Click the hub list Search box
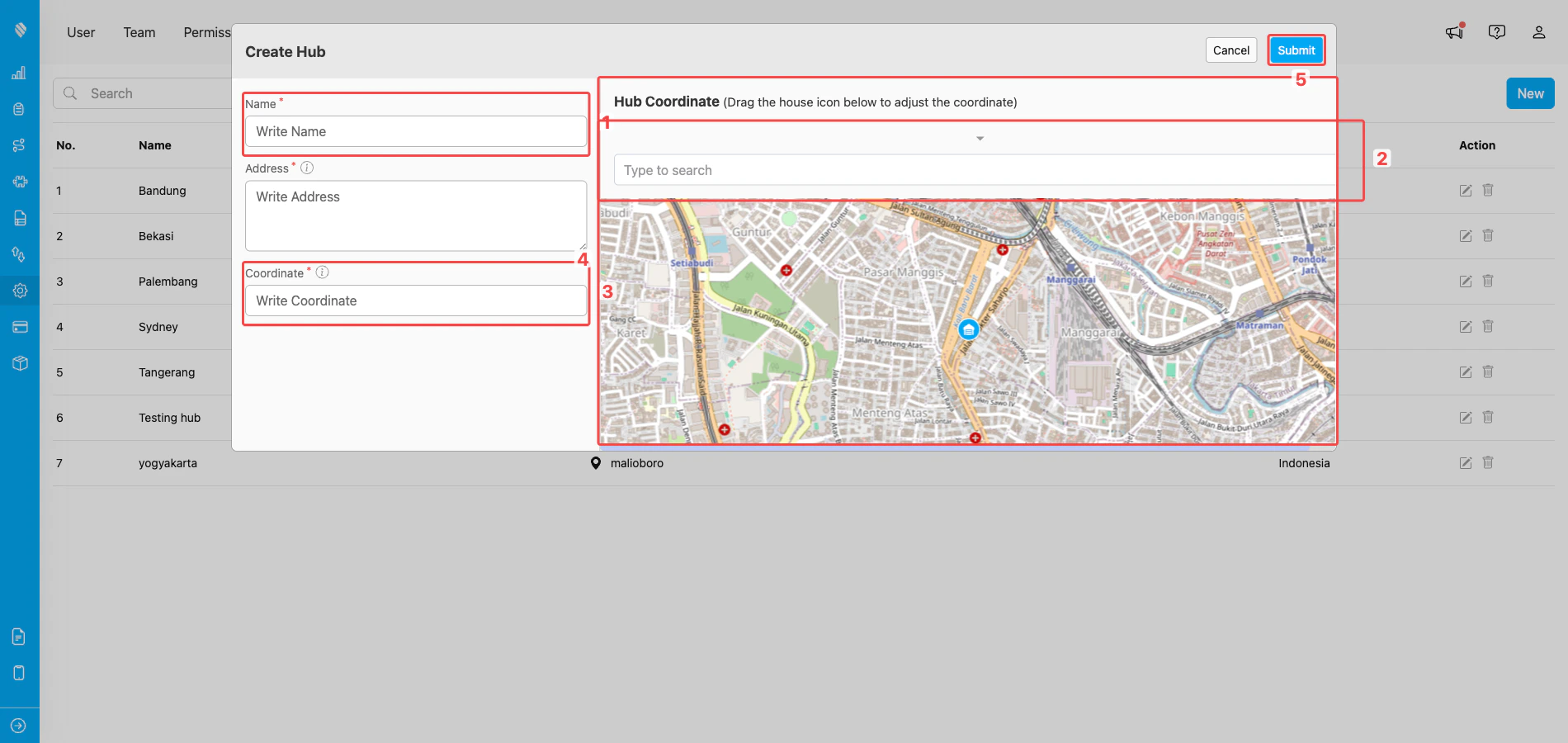 143,93
